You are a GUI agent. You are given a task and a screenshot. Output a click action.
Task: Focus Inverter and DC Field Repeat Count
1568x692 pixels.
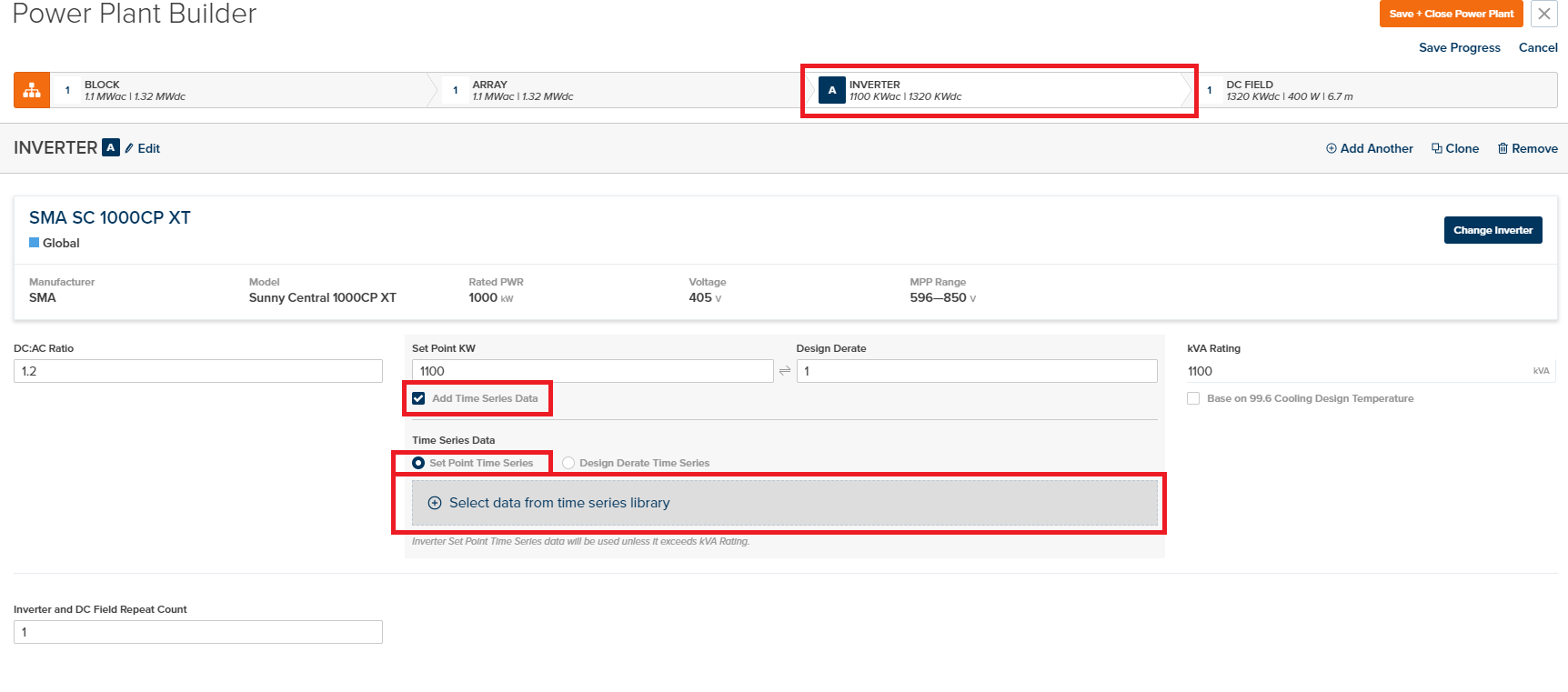click(198, 632)
